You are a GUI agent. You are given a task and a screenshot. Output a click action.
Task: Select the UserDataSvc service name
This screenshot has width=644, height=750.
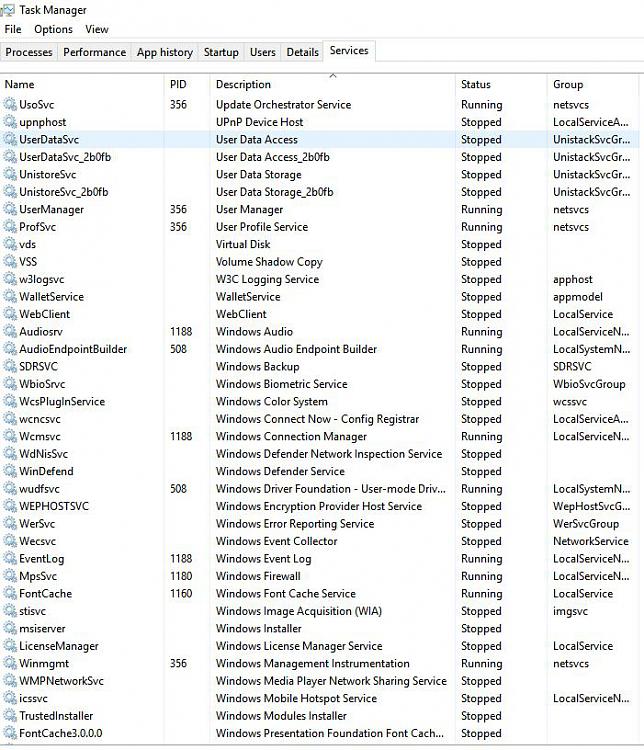tap(49, 139)
